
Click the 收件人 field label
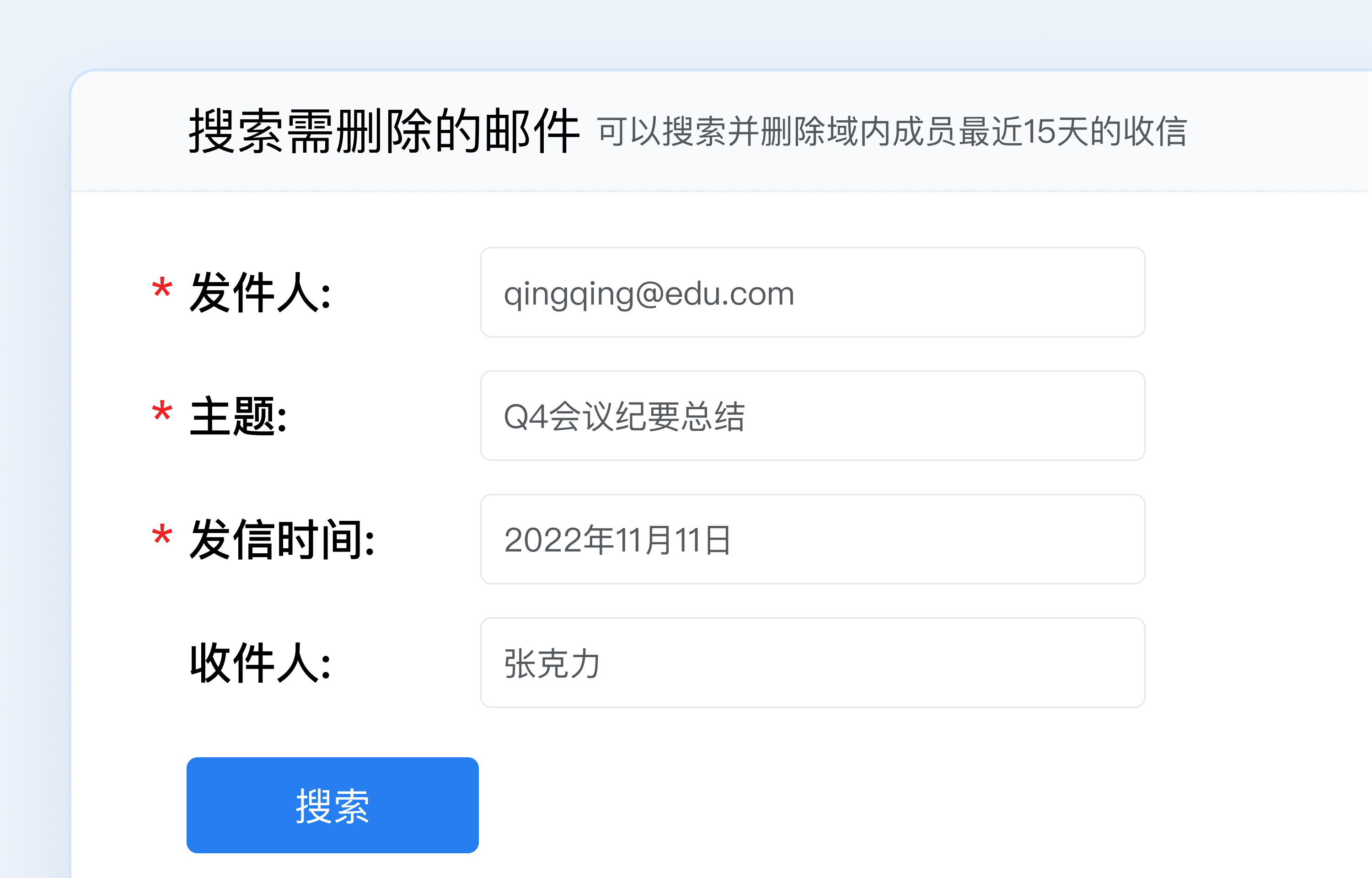(260, 663)
